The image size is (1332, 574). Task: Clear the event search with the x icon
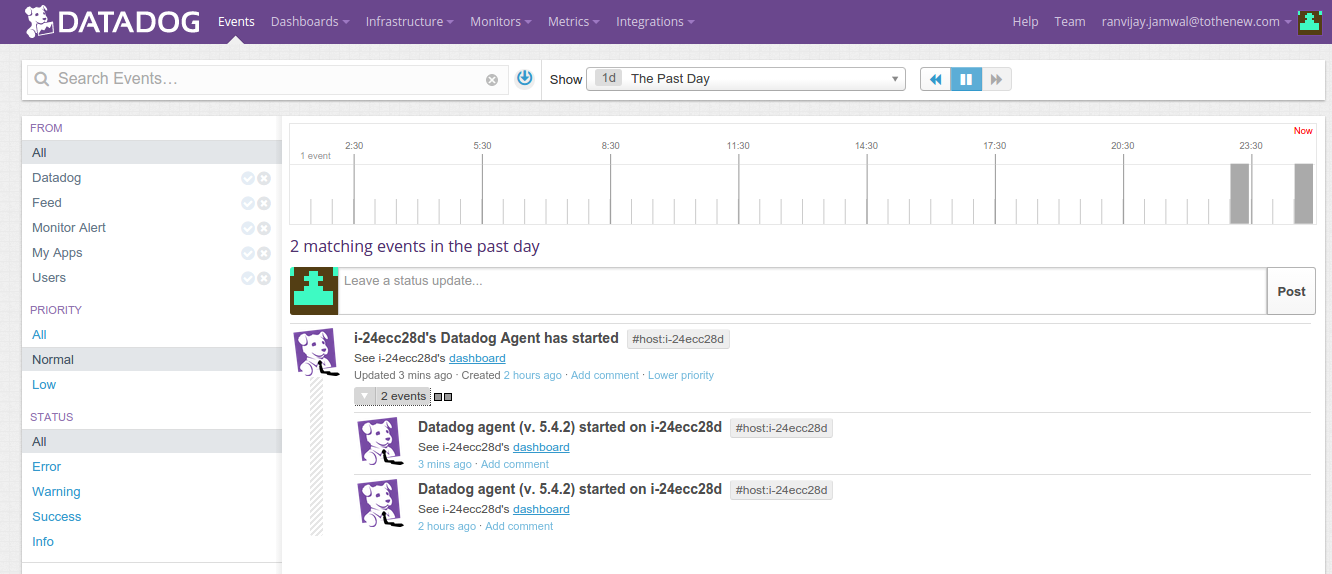tap(492, 80)
